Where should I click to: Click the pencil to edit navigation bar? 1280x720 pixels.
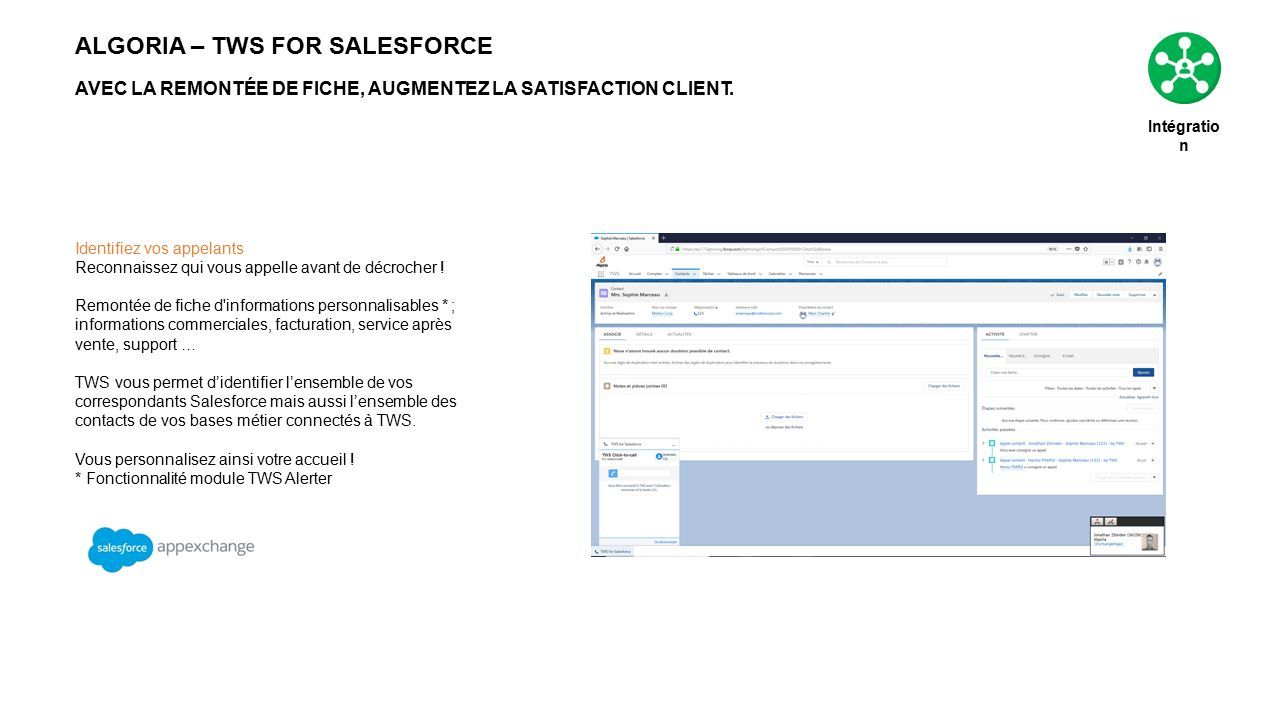coord(1160,274)
